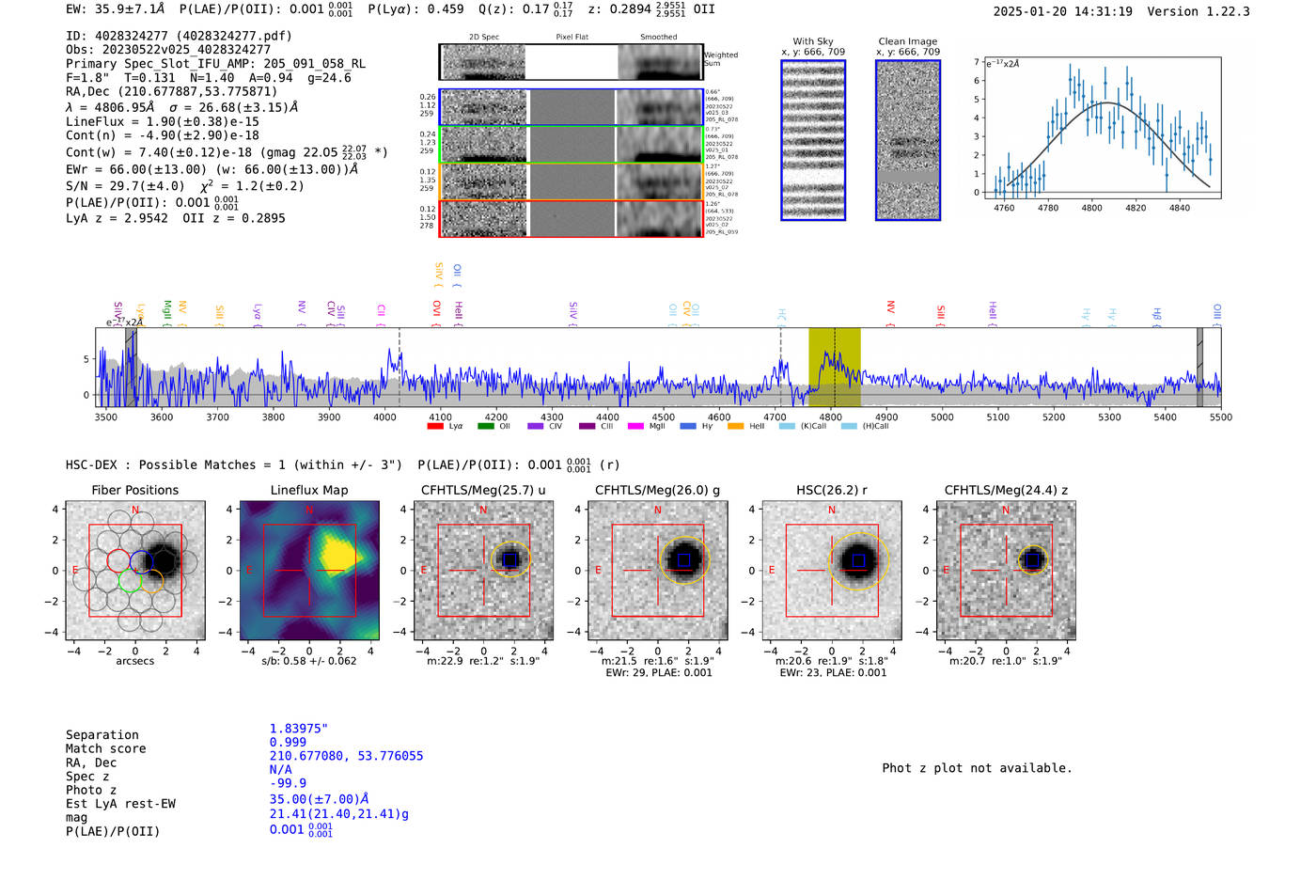Click the OIII label at spectrum right edge
The width and height of the screenshot is (1316, 896).
click(1216, 312)
